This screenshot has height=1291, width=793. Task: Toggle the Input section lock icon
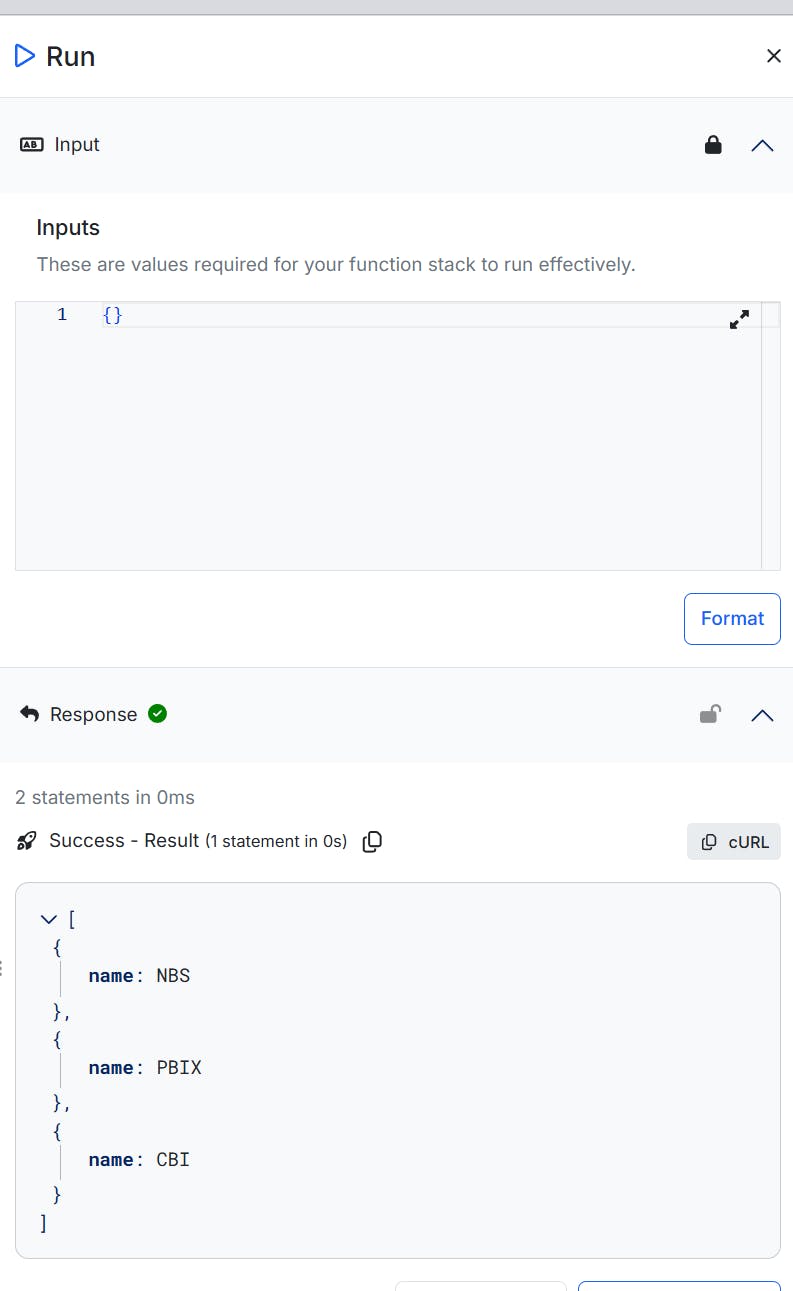pos(713,145)
